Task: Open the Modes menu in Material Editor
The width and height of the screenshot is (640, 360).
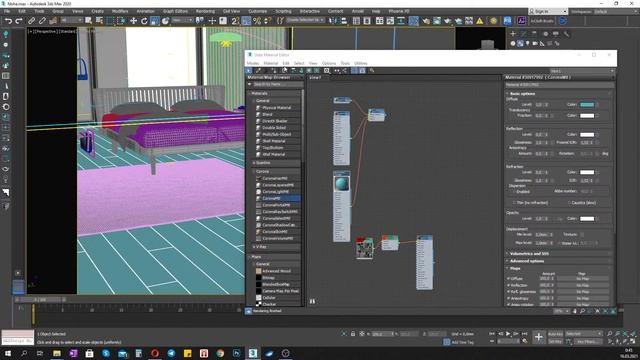Action: pyautogui.click(x=253, y=63)
